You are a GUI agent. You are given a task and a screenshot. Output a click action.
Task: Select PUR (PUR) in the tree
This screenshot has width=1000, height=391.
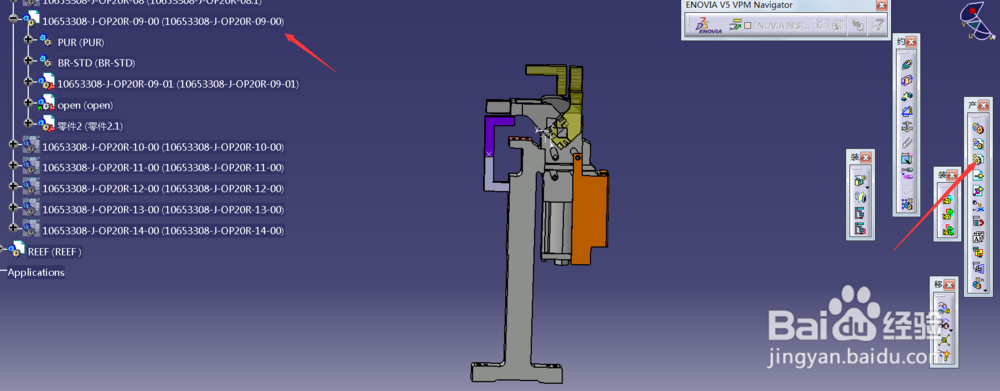(81, 42)
